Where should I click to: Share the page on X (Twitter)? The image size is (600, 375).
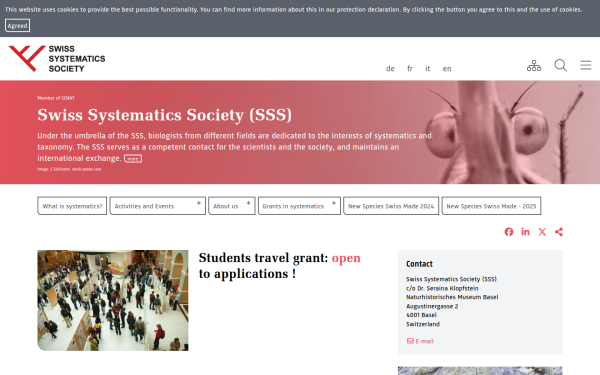(542, 232)
